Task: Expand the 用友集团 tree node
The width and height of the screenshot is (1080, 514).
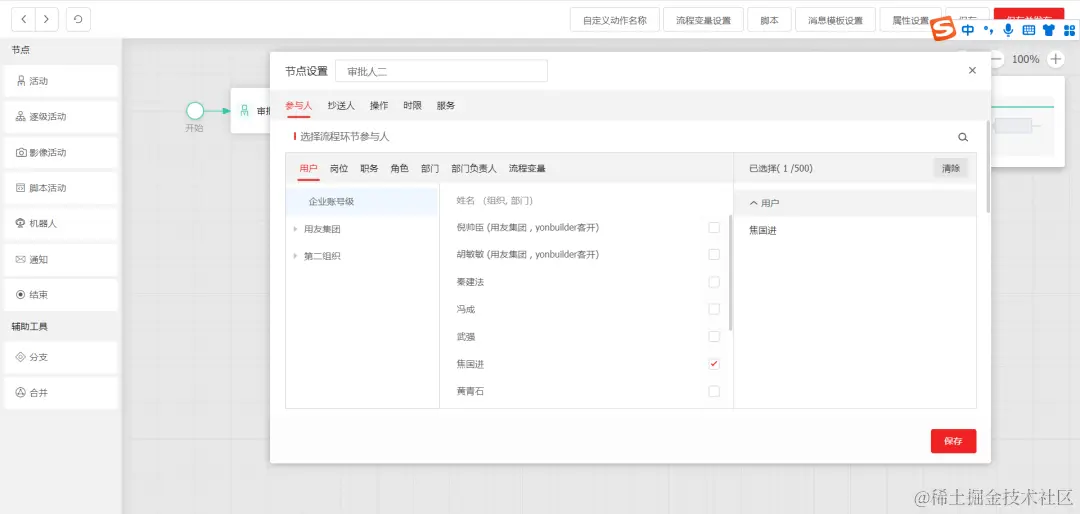Action: pyautogui.click(x=295, y=229)
